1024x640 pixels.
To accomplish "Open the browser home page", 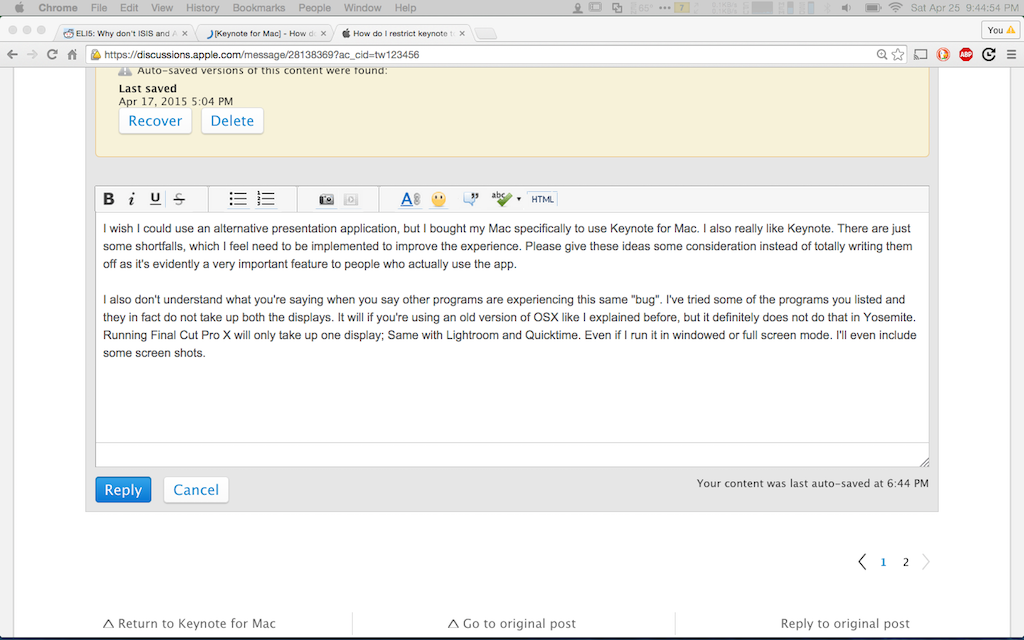I will pos(72,55).
